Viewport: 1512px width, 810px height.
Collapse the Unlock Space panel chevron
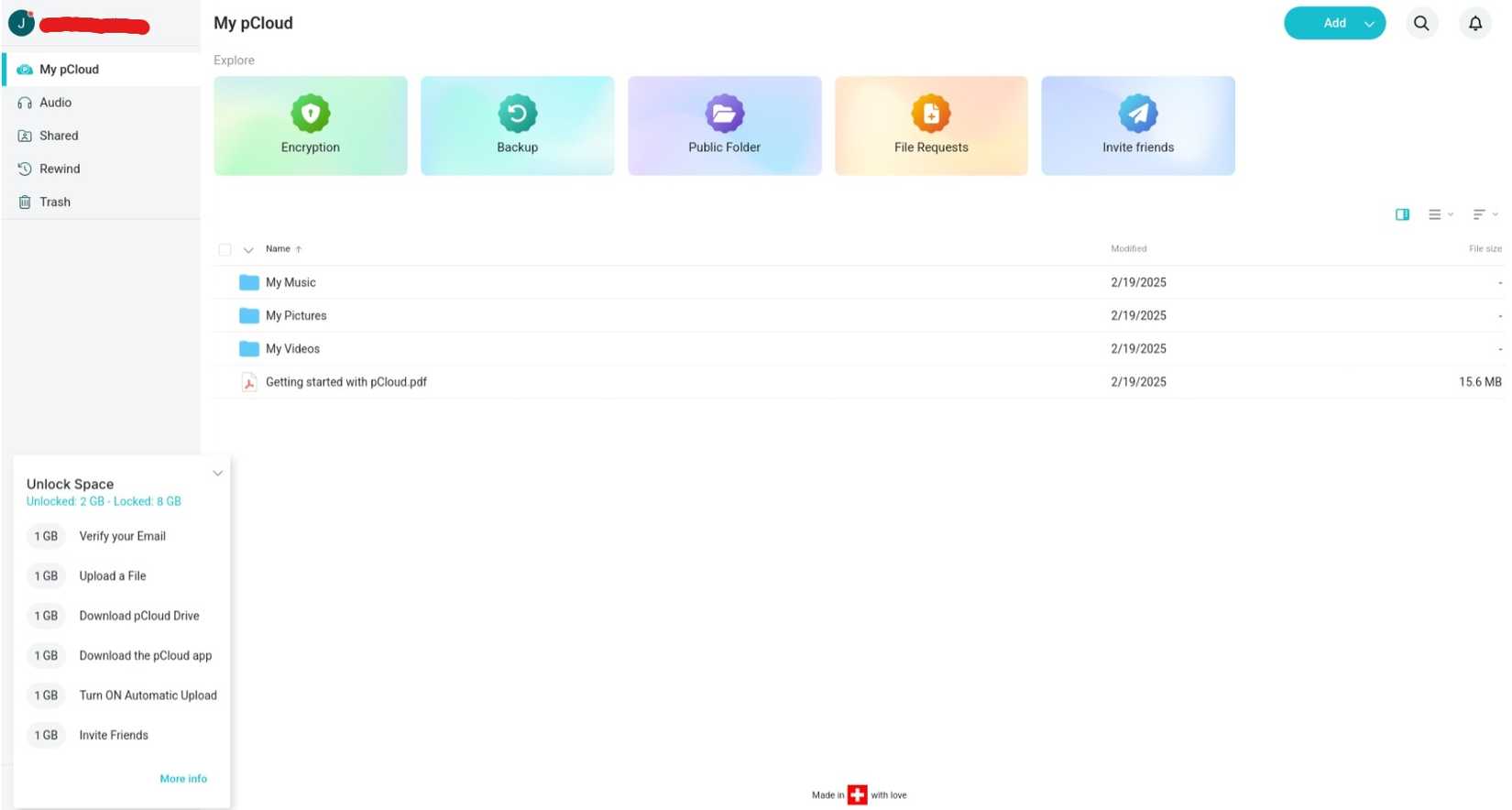(217, 474)
